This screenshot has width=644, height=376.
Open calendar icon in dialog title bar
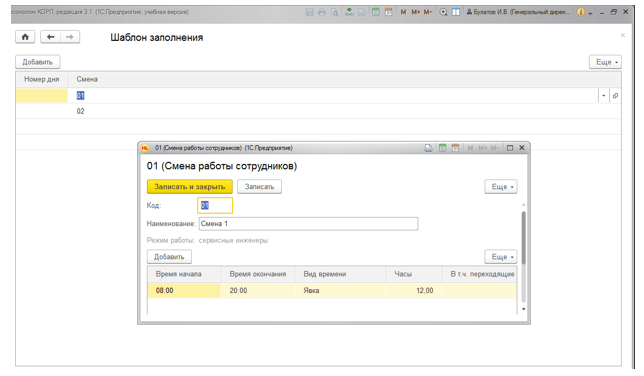click(455, 148)
